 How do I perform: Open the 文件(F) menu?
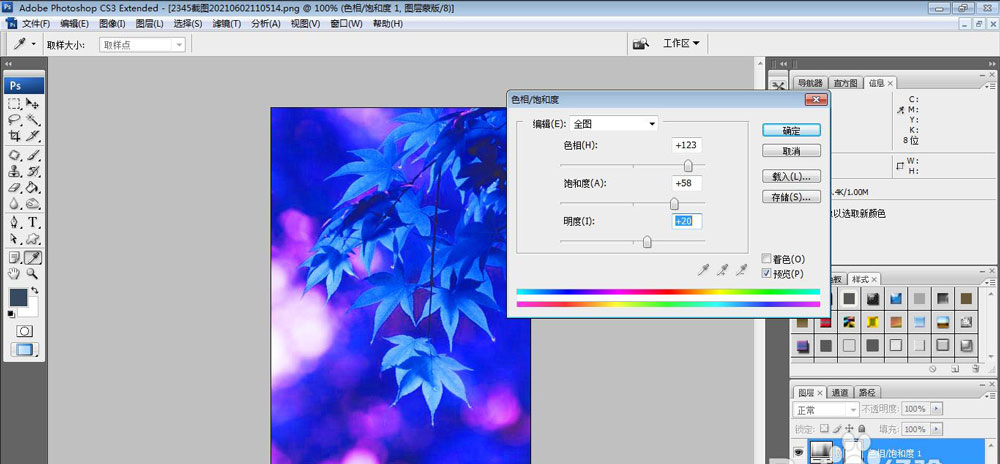(x=36, y=24)
